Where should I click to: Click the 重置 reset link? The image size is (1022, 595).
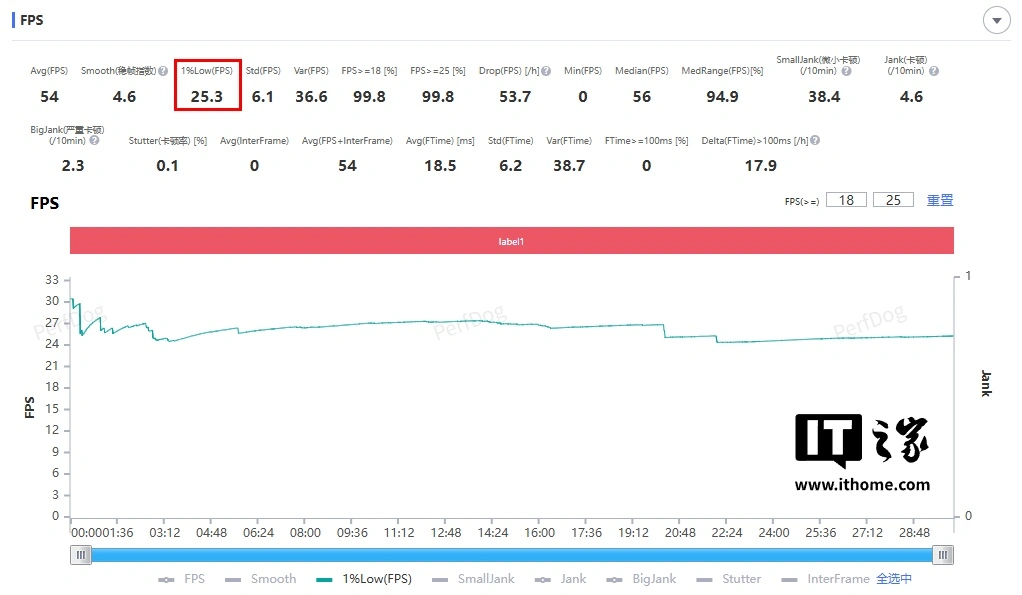coord(940,200)
